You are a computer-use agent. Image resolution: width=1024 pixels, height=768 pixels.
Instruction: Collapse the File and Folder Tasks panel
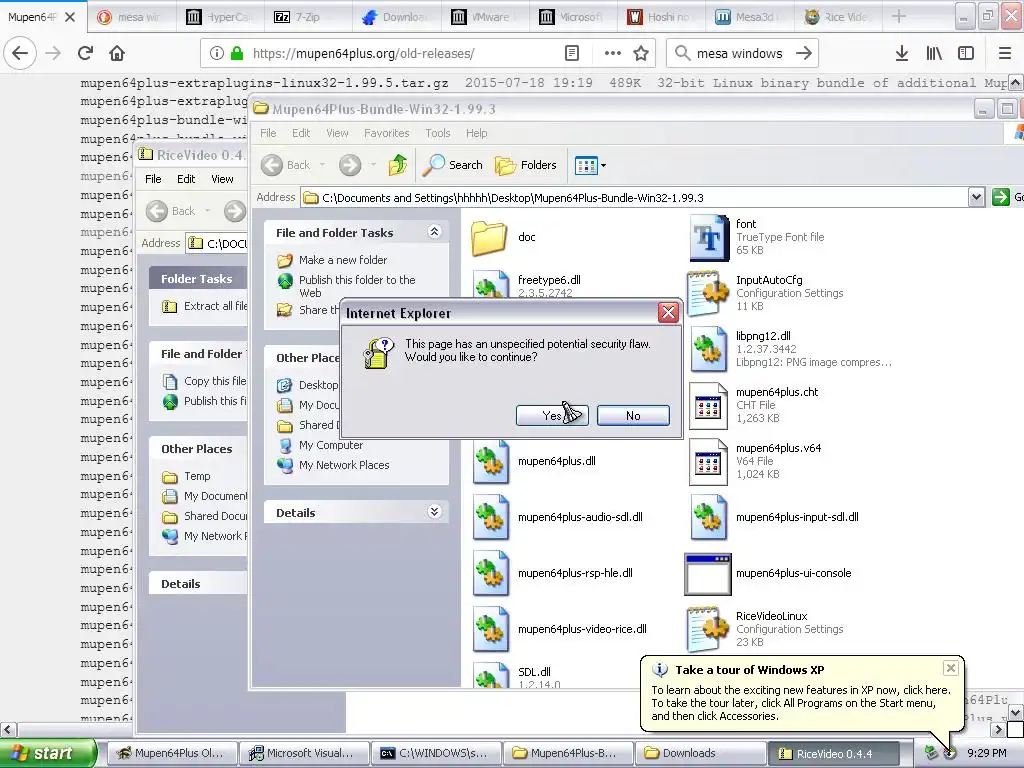point(434,232)
